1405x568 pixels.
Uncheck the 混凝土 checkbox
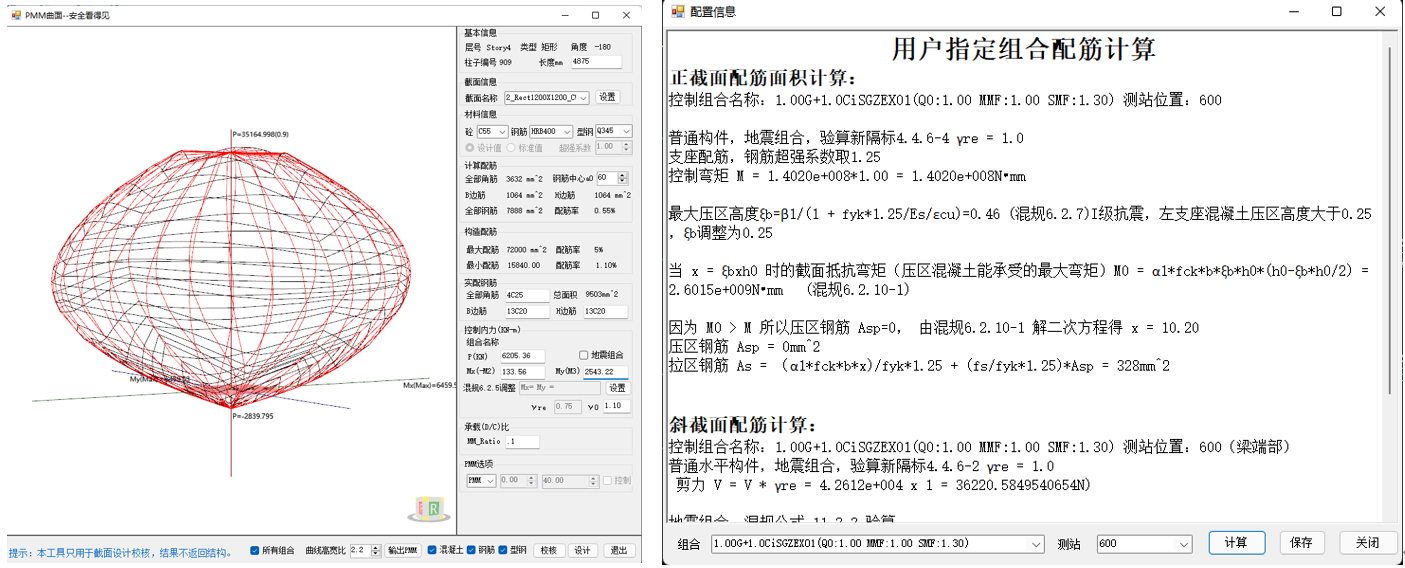click(432, 551)
